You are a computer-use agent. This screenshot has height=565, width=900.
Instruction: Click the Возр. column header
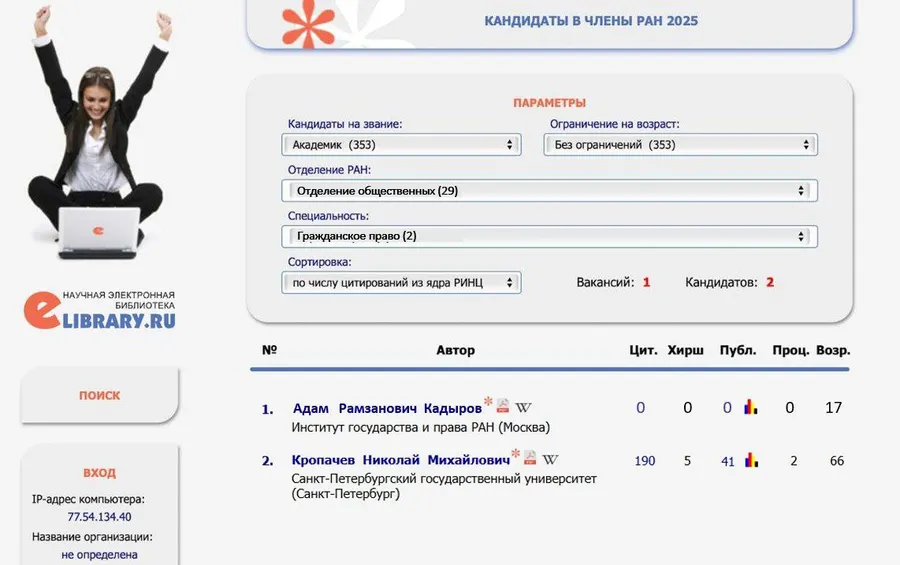833,350
